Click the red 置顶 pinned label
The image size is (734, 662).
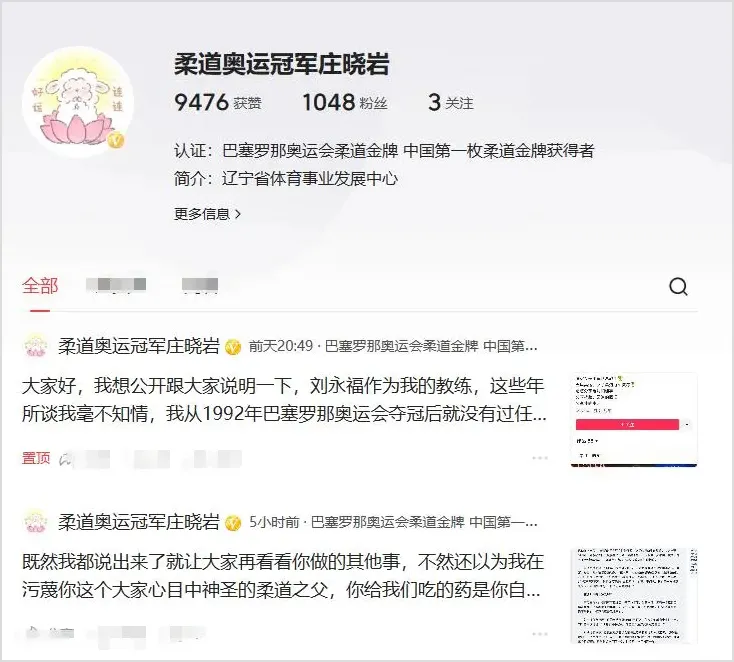36,458
